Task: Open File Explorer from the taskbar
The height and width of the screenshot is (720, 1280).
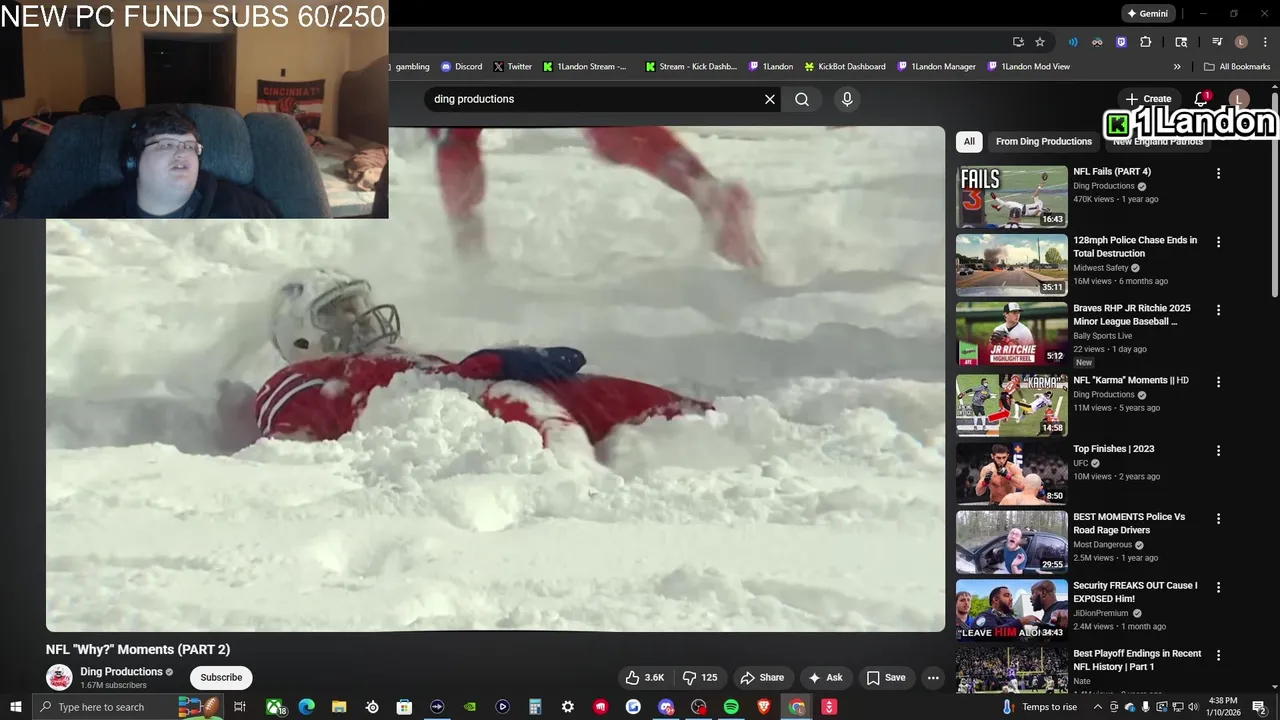Action: click(339, 707)
